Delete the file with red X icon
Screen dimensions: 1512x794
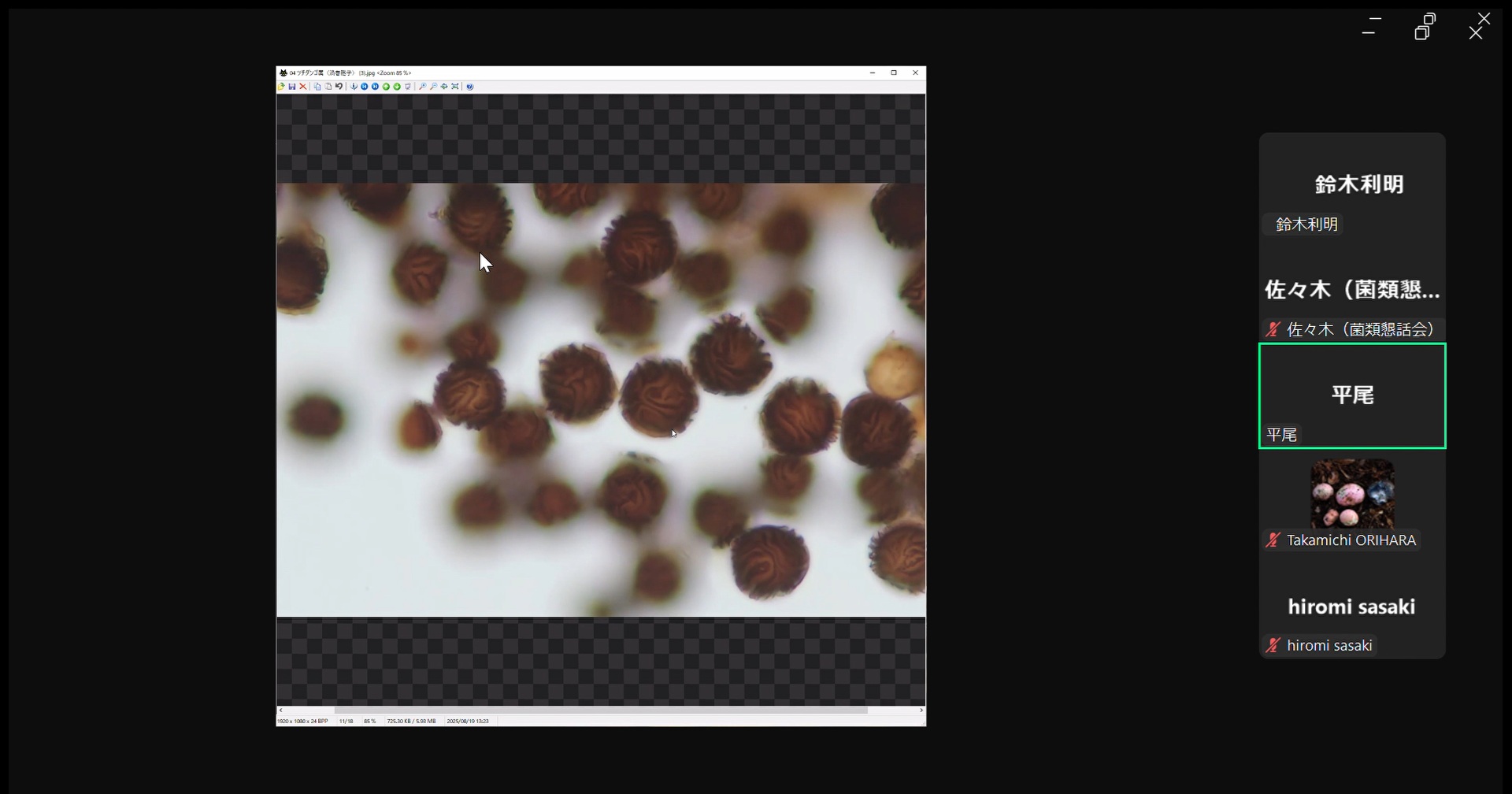click(x=303, y=87)
